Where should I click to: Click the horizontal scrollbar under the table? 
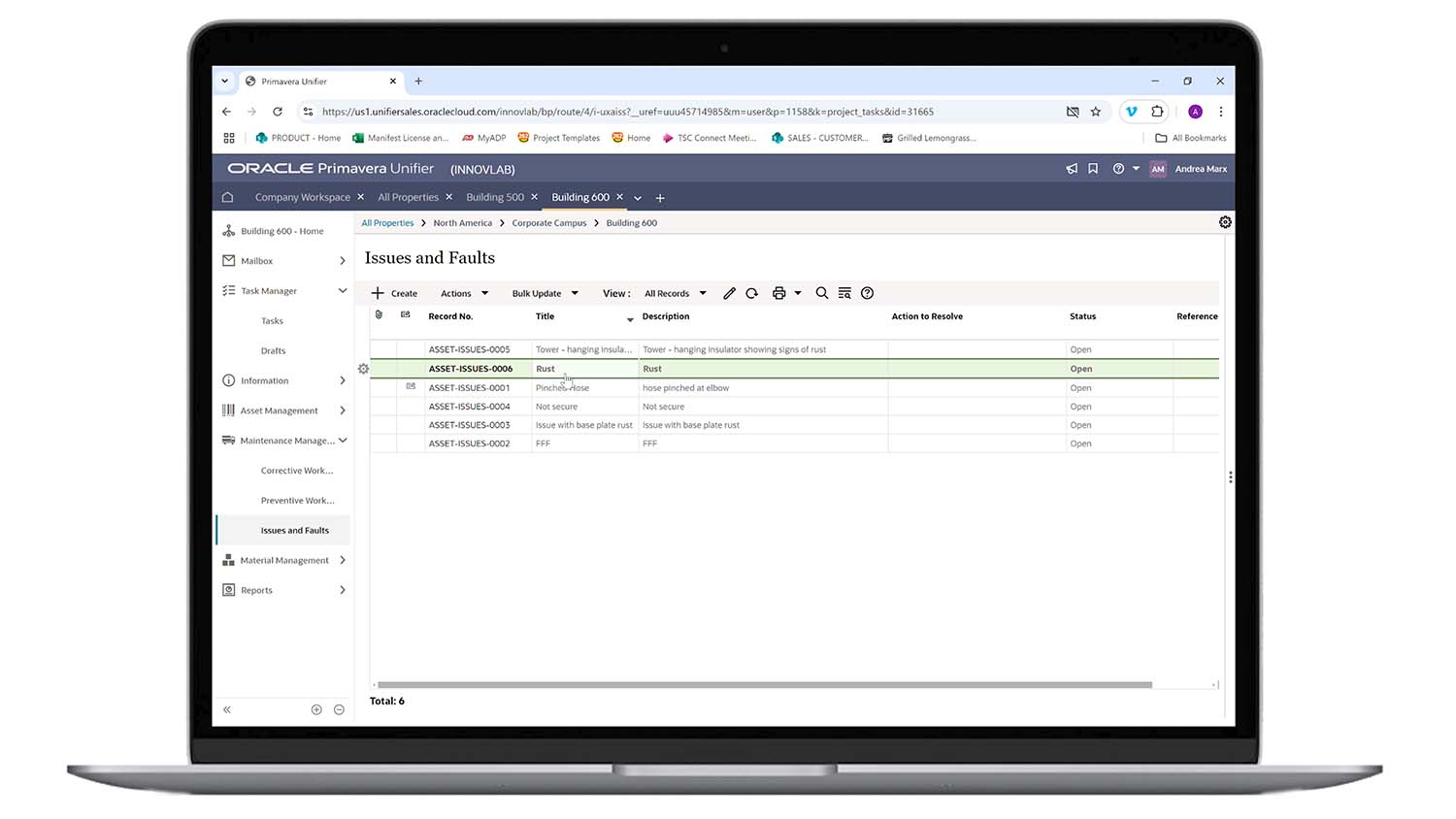click(764, 685)
